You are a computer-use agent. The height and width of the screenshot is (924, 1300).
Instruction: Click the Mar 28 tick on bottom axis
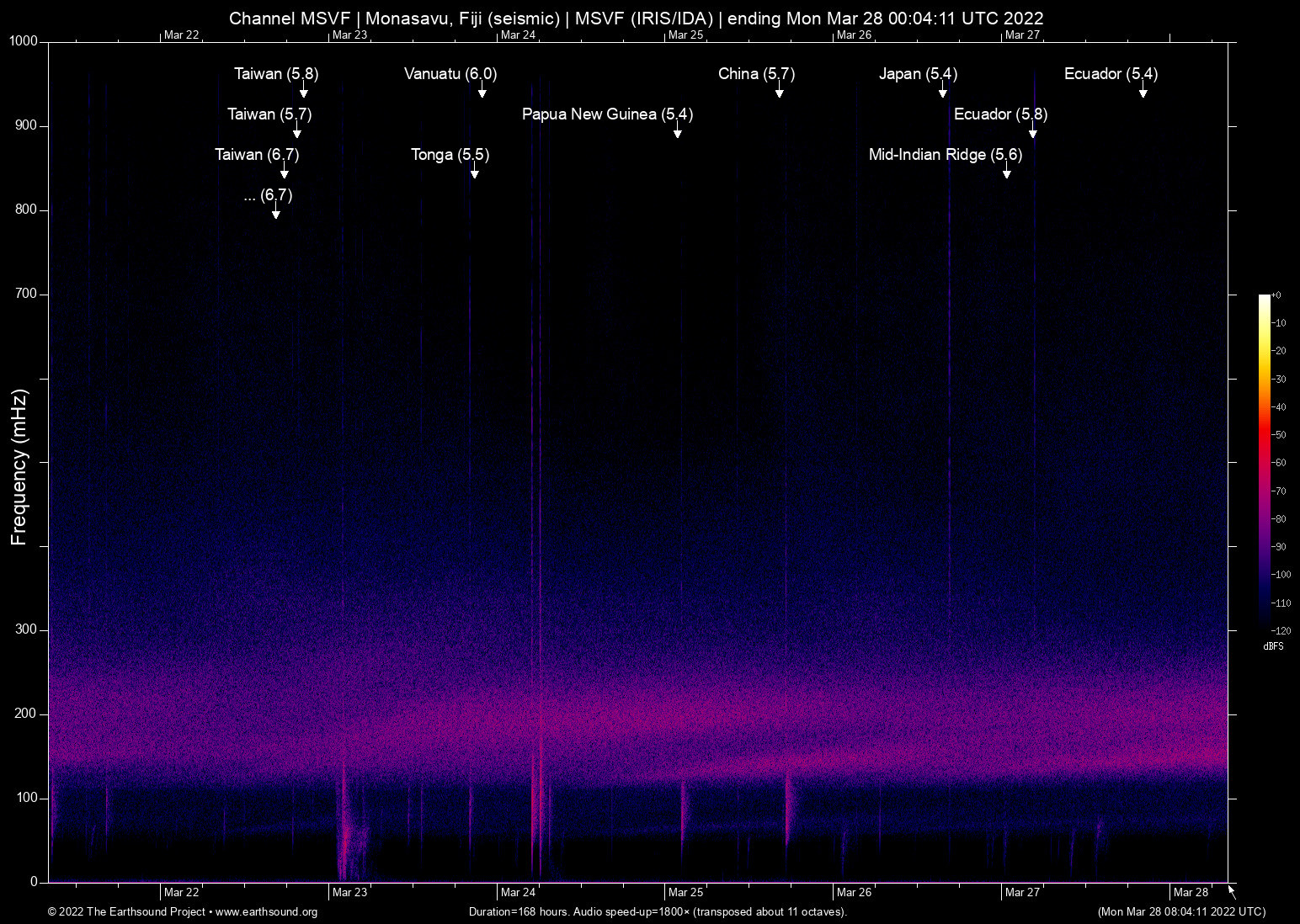(1191, 892)
